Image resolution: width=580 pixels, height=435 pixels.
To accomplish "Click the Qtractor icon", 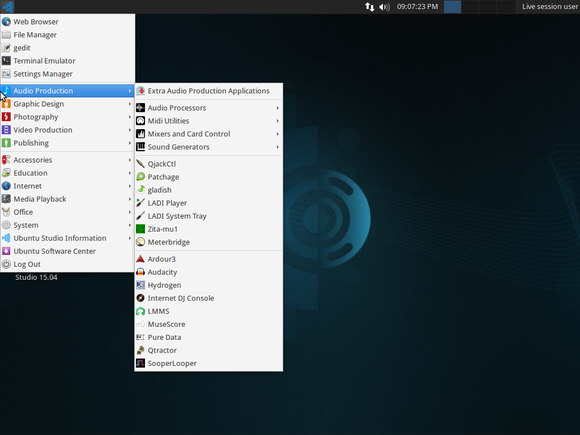I will point(140,350).
